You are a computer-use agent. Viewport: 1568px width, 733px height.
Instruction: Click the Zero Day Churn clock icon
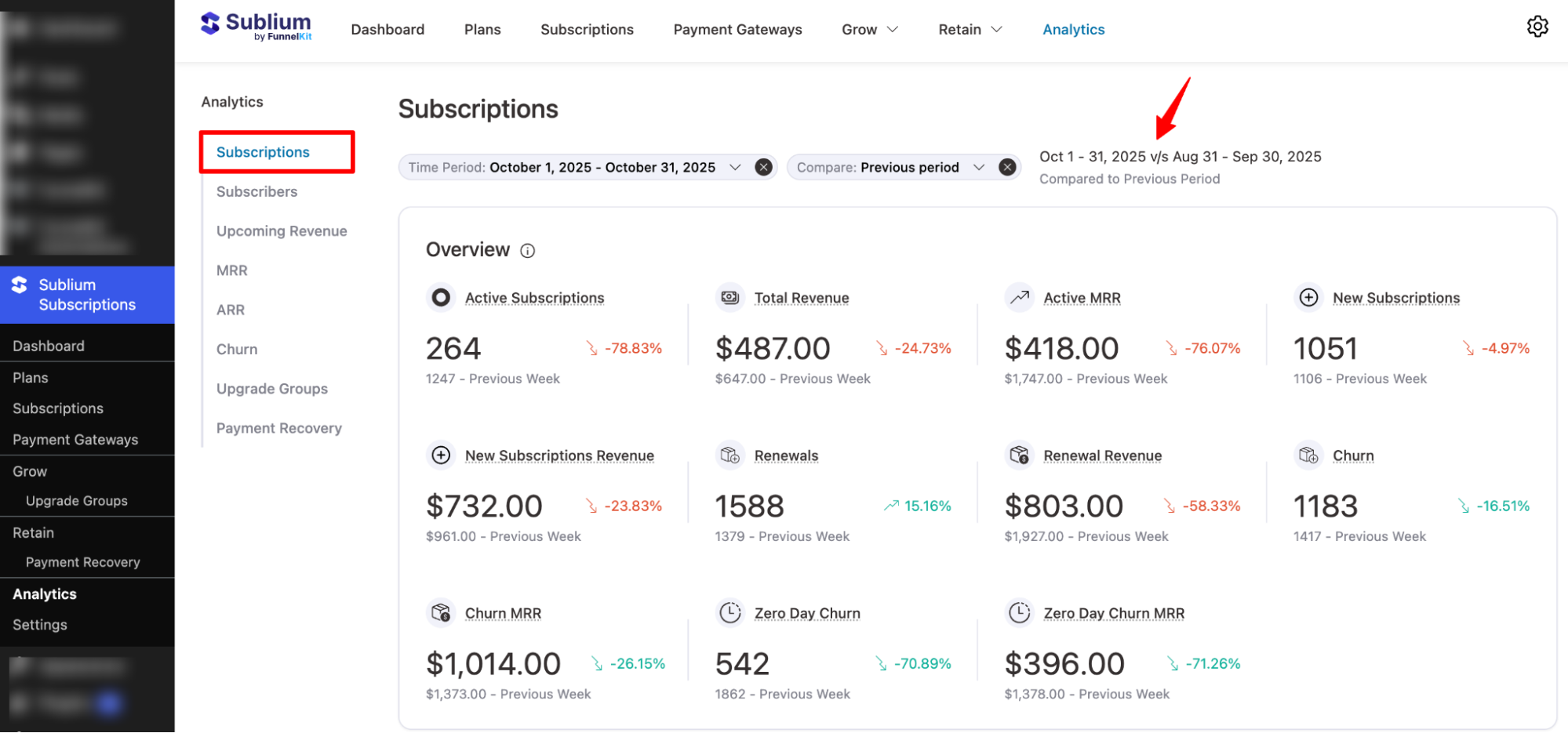(x=729, y=612)
